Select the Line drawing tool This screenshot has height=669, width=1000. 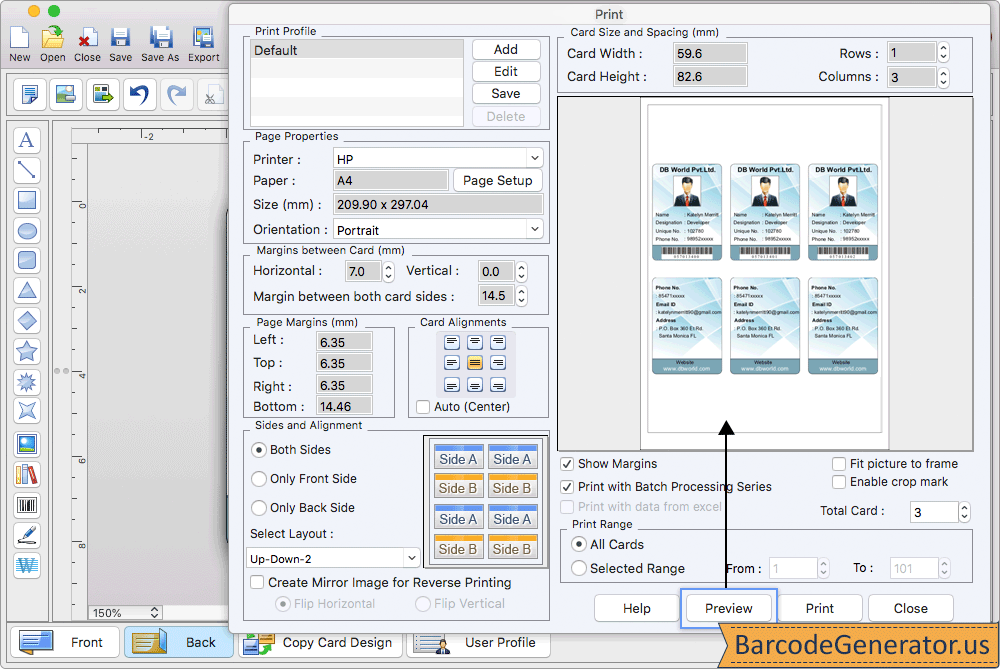coord(27,170)
